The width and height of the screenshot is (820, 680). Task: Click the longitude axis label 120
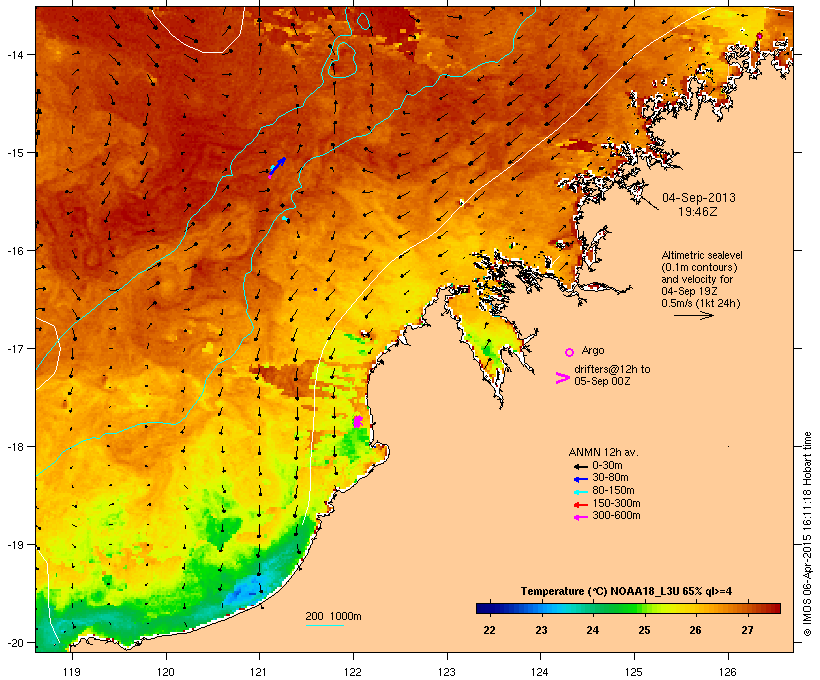166,672
